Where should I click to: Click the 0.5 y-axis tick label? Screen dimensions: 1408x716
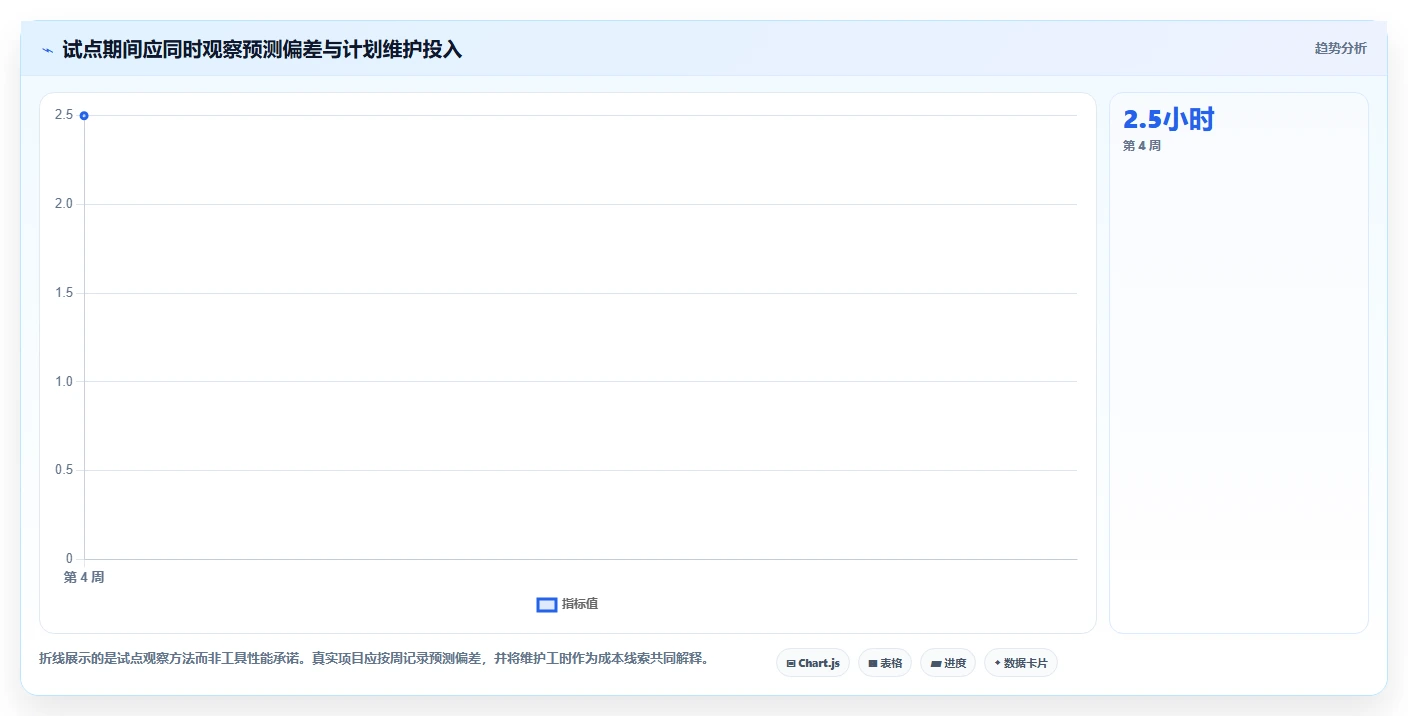(x=64, y=470)
